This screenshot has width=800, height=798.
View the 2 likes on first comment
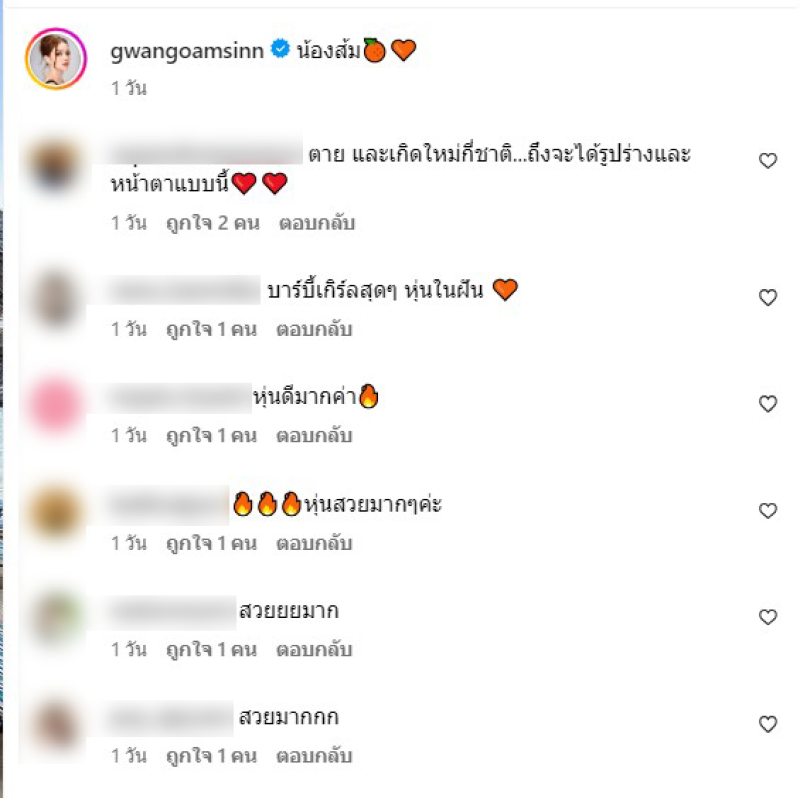click(x=213, y=223)
